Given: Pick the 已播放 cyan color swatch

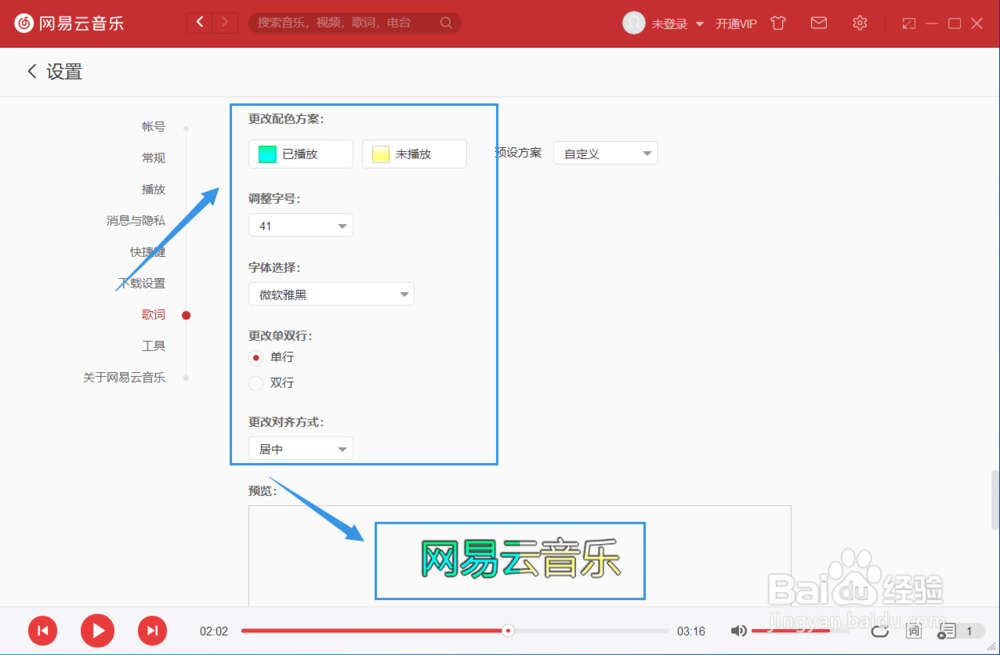Looking at the screenshot, I should coord(267,154).
